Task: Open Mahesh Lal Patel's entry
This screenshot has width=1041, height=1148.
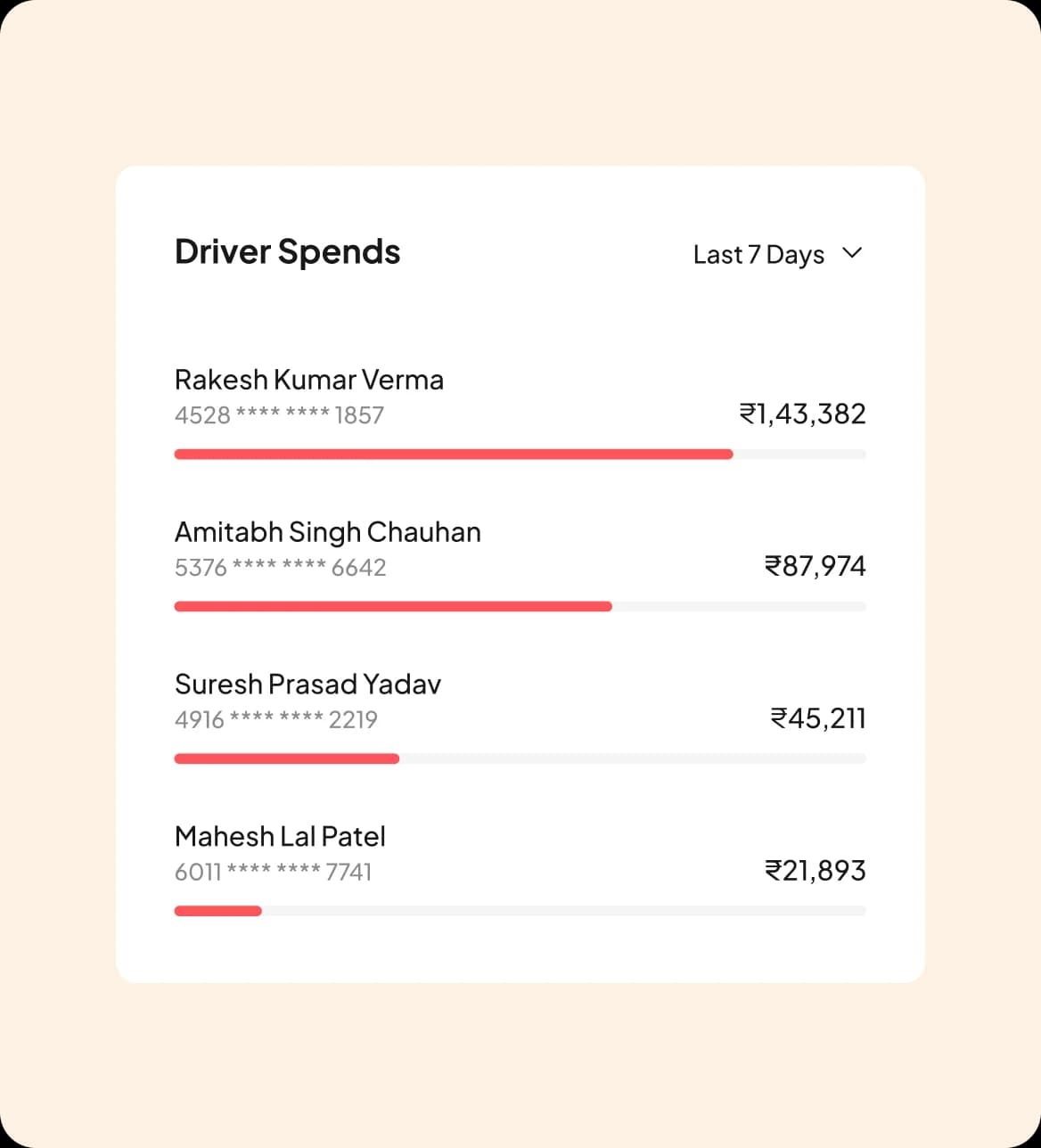Action: tap(280, 837)
